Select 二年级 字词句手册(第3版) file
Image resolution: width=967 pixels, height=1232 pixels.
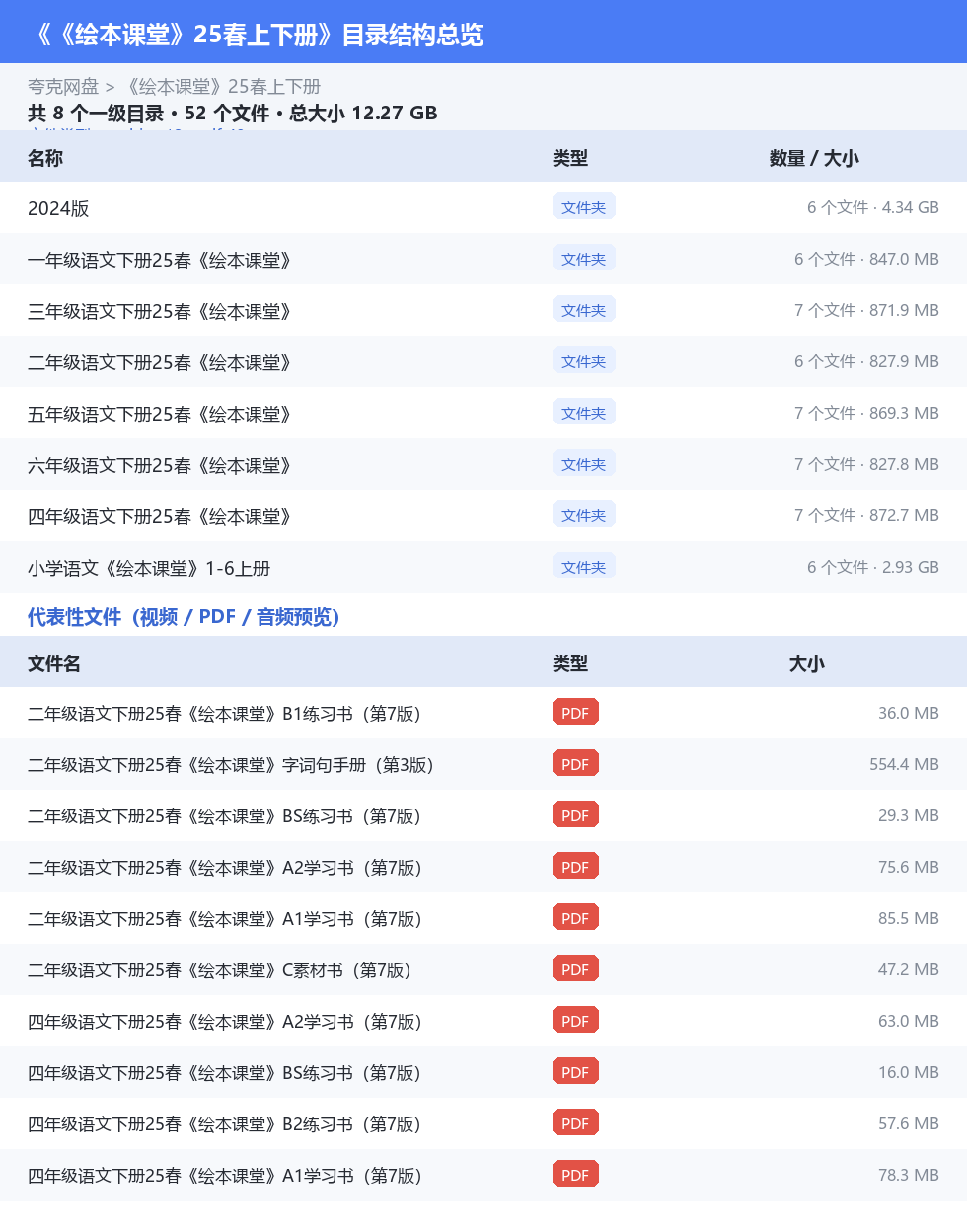(231, 765)
